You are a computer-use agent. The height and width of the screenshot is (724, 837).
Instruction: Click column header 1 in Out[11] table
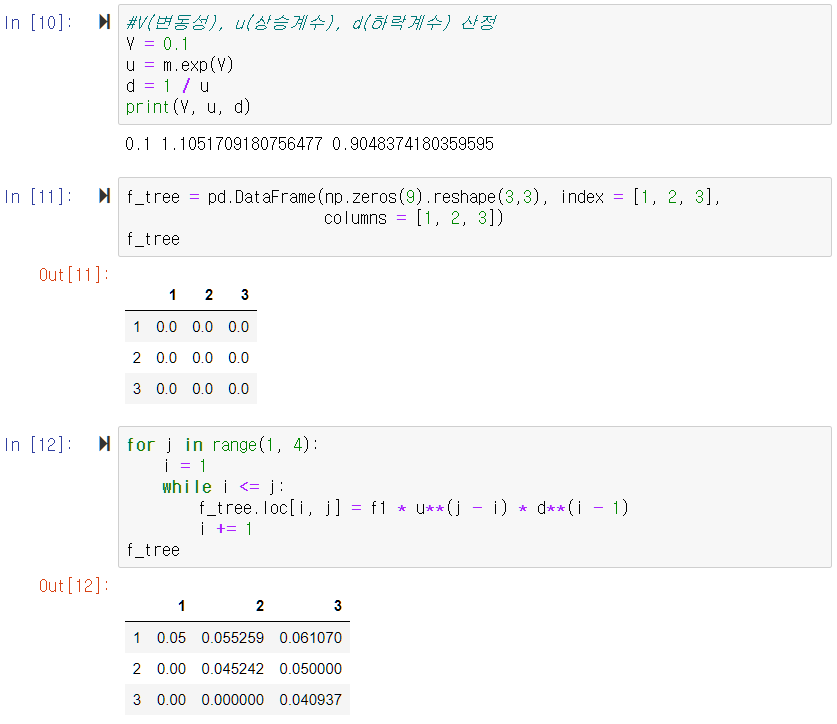[172, 295]
